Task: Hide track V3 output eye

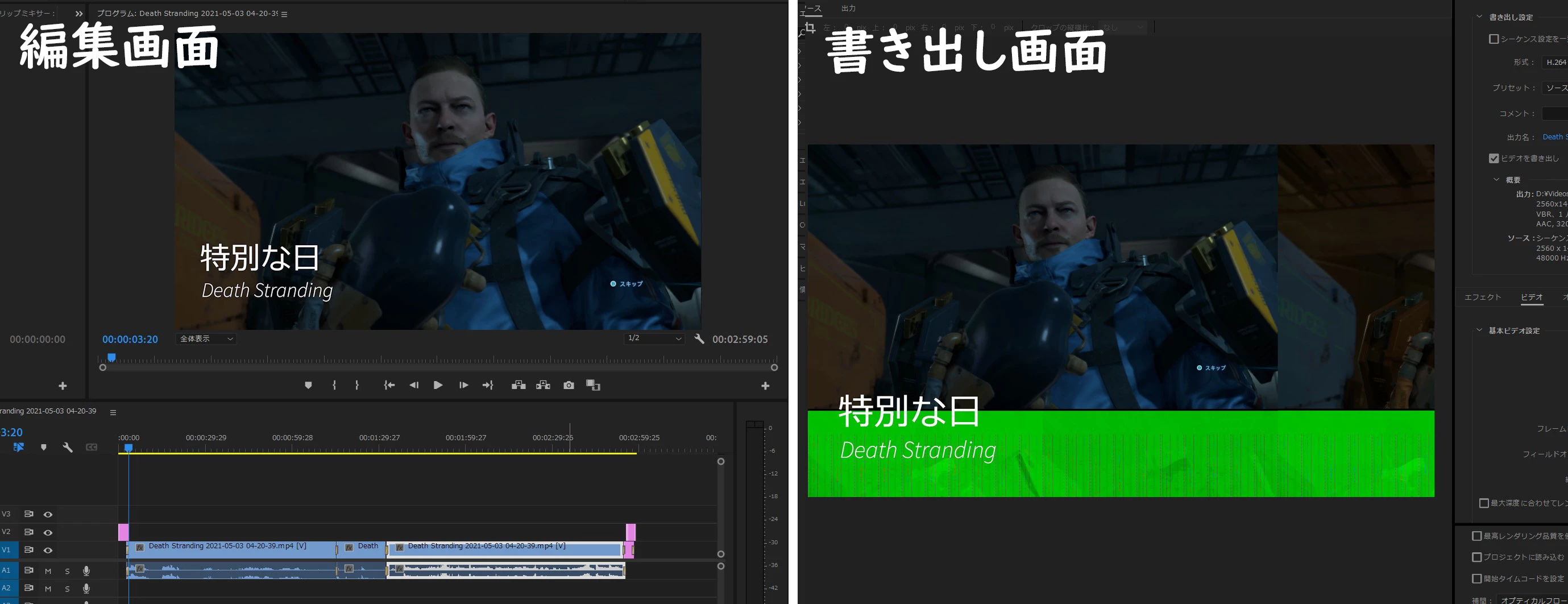Action: click(x=48, y=515)
